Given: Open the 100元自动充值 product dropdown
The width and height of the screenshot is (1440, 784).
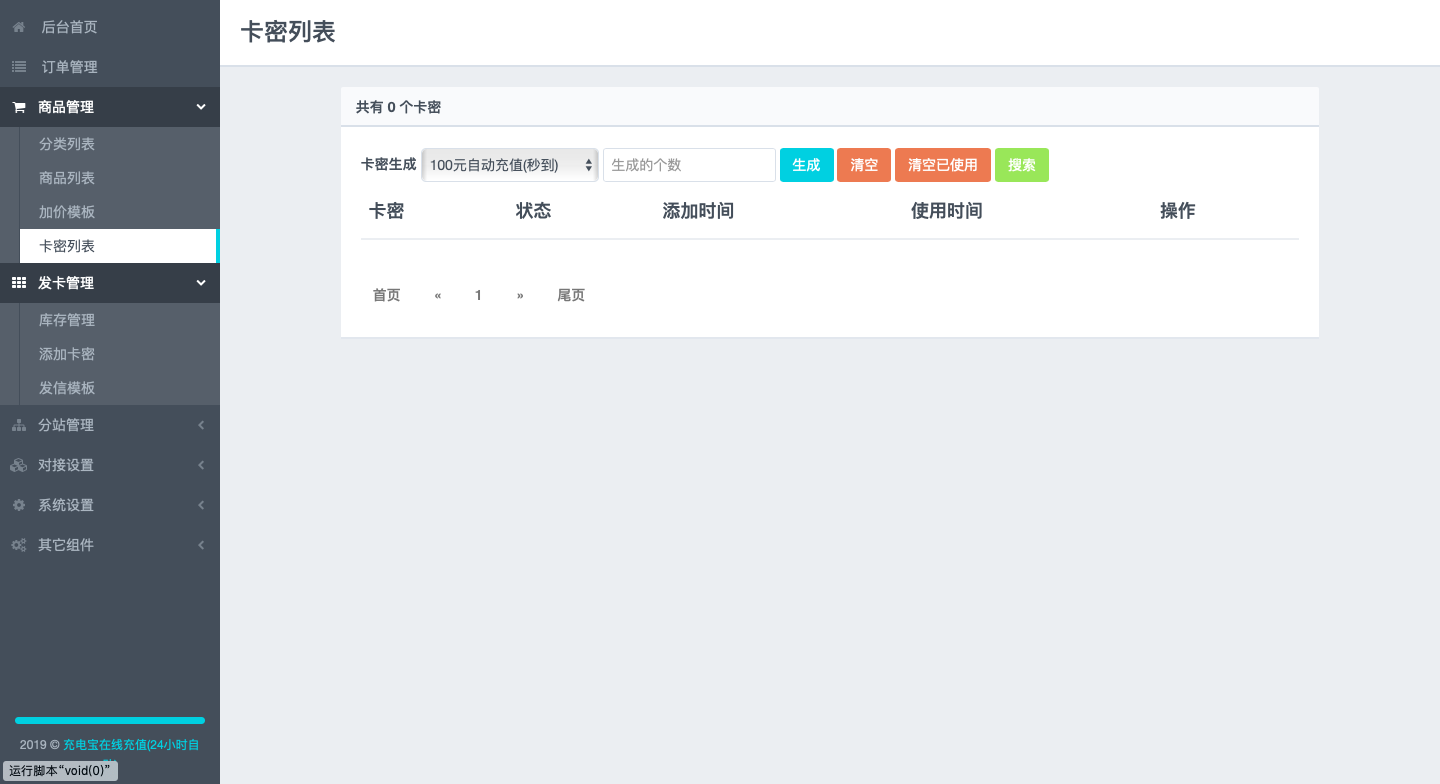Looking at the screenshot, I should pos(510,165).
